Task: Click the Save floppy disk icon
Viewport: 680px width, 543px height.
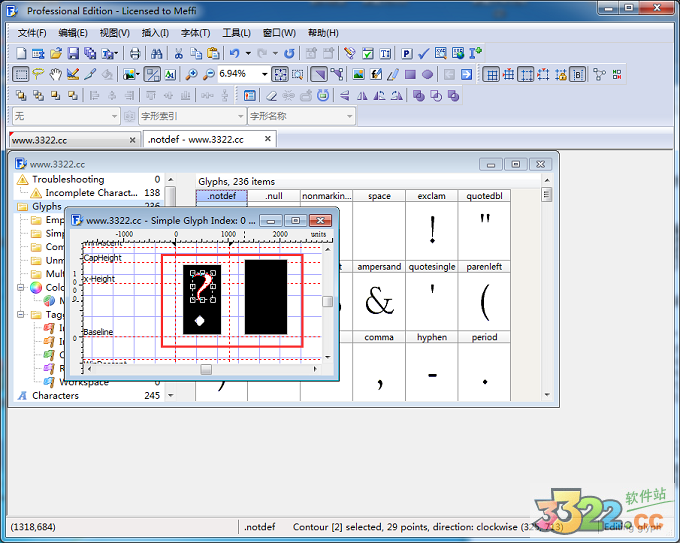Action: (72, 53)
